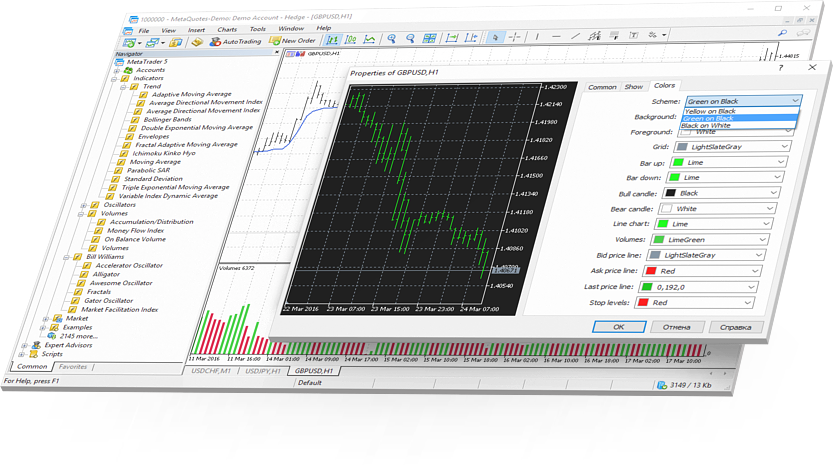
Task: Switch to the Common tab in Properties dialog
Action: (x=602, y=87)
